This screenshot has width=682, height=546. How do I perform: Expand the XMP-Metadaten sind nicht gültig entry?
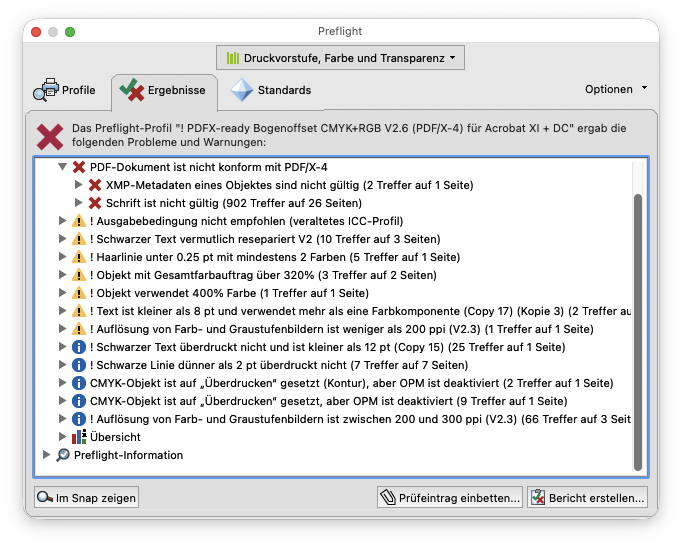tap(78, 184)
